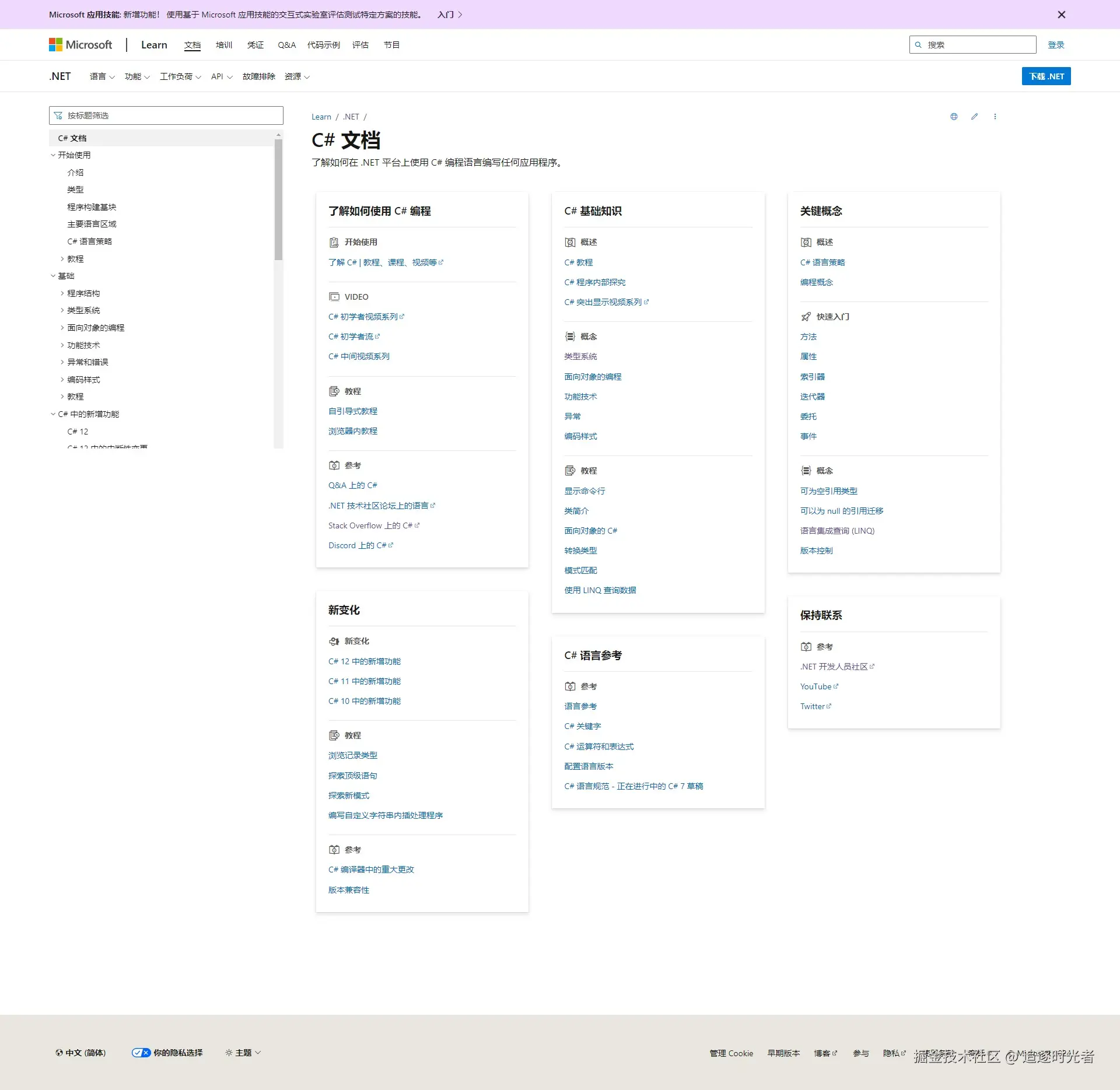Screen dimensions: 1120x1090
Task: Toggle 你的隐私选择 privacy choices switch
Action: (x=141, y=1053)
